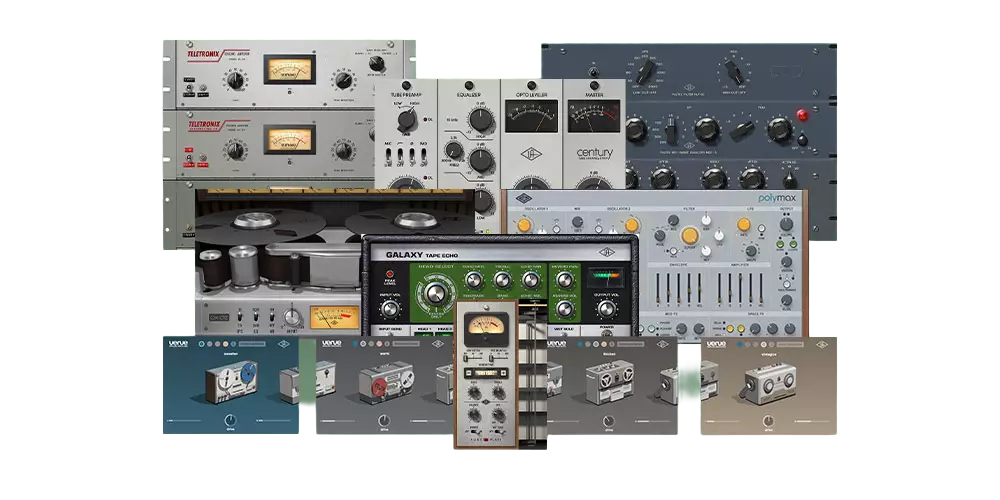Click the lower Teletronix gain knob
The image size is (1000, 500).
click(236, 150)
